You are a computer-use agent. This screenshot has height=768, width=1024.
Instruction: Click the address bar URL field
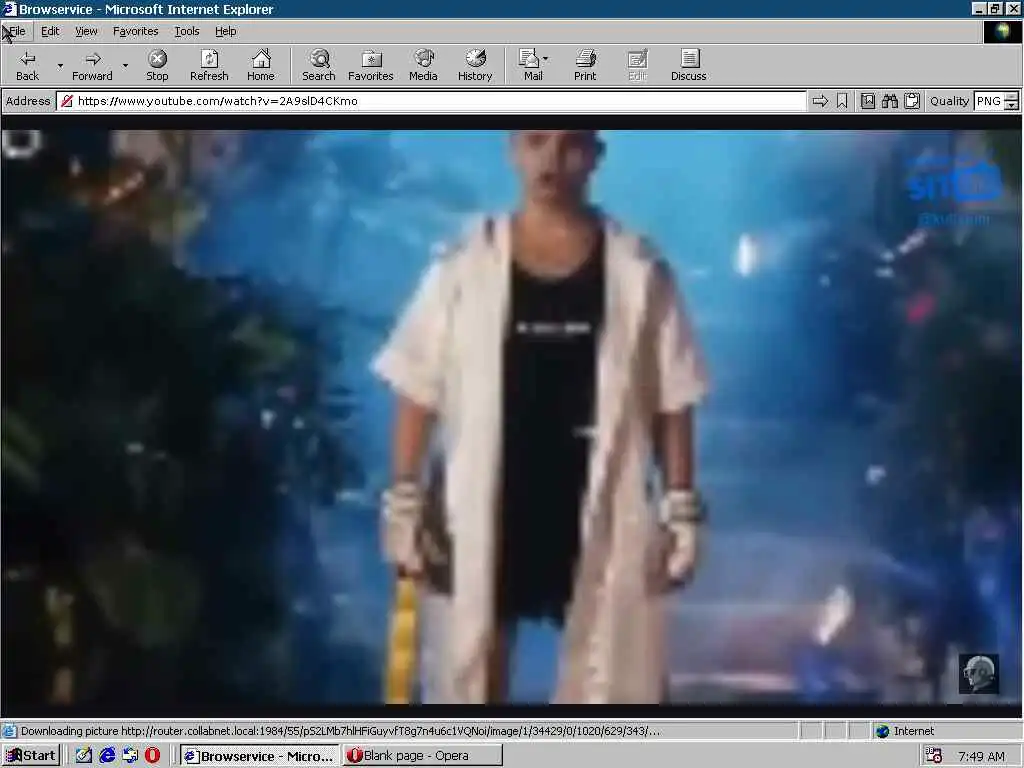pos(431,101)
